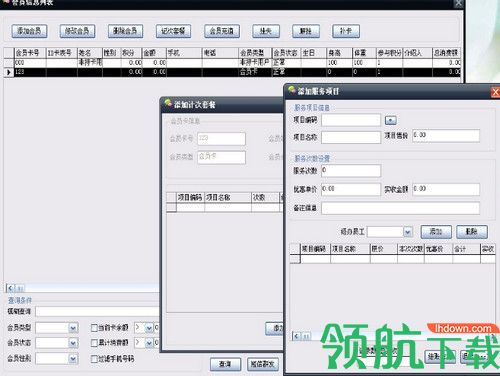Click the row indicator arrow of row 123

click(9, 72)
